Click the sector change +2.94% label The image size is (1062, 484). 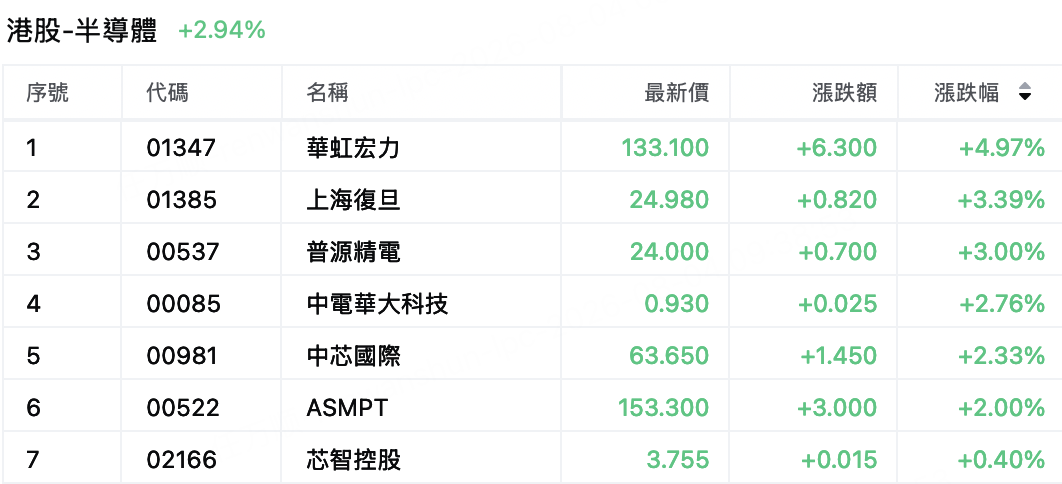tap(221, 30)
